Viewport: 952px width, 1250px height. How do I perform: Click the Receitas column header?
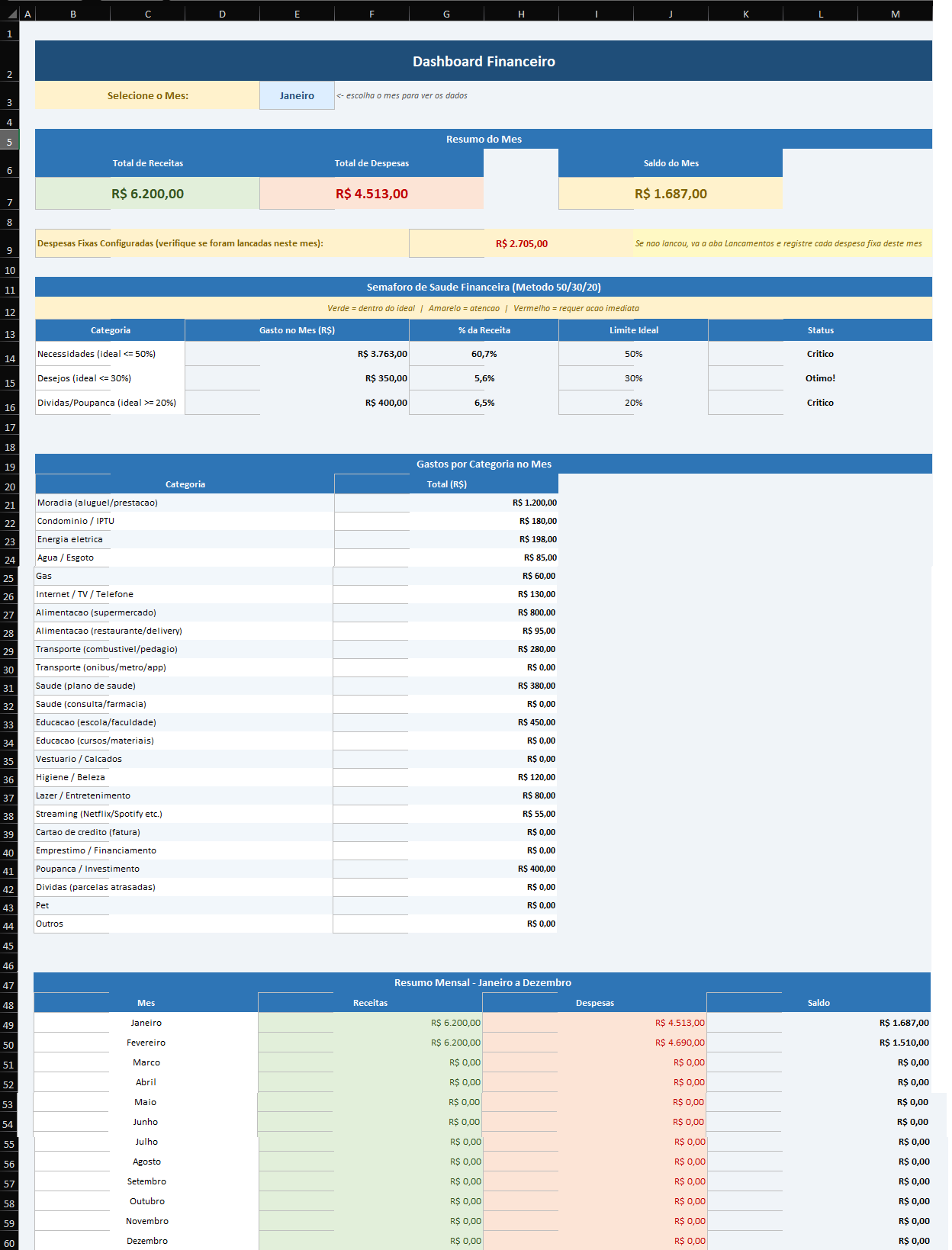(x=370, y=1003)
